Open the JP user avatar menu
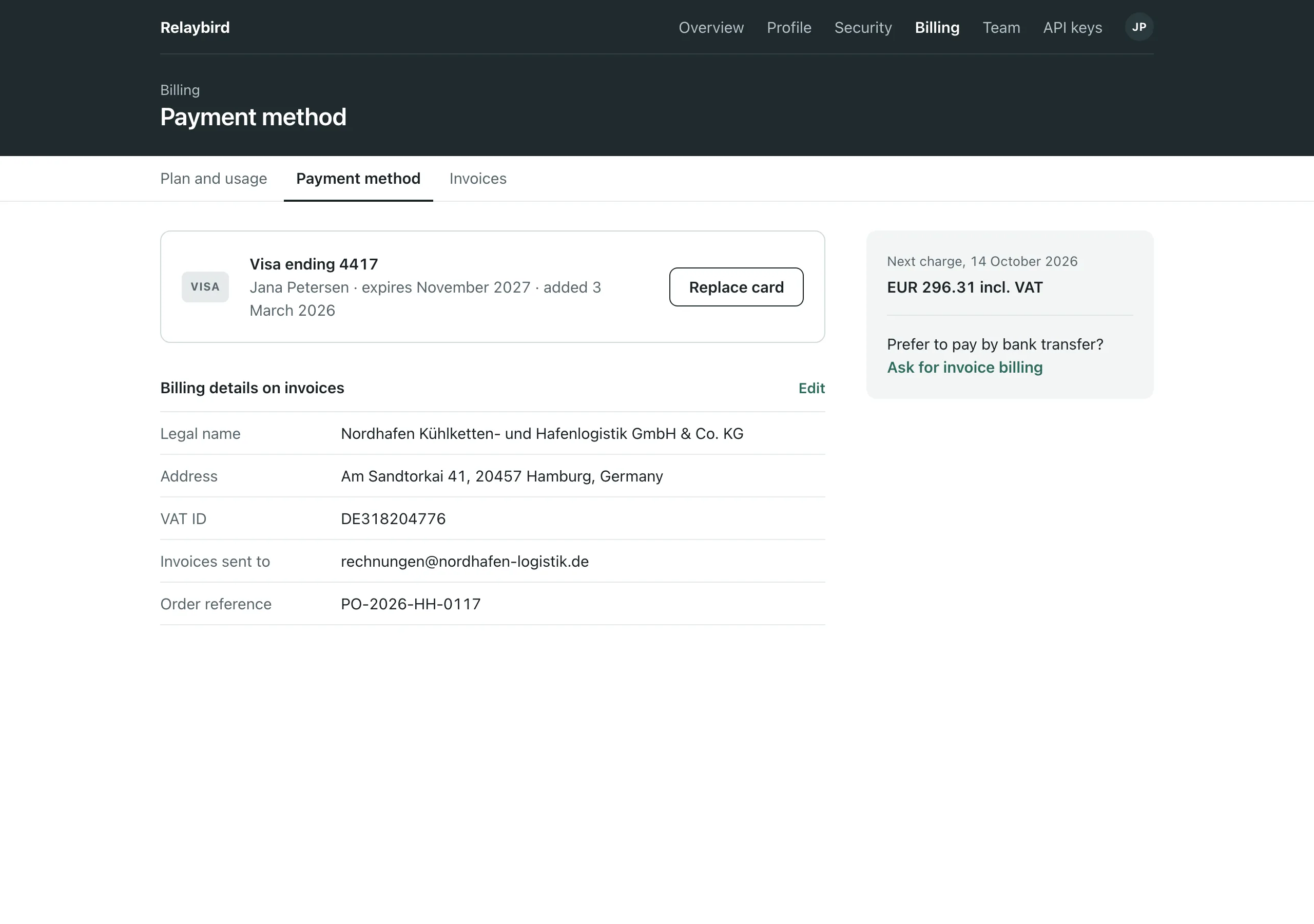Image resolution: width=1314 pixels, height=924 pixels. click(x=1139, y=27)
